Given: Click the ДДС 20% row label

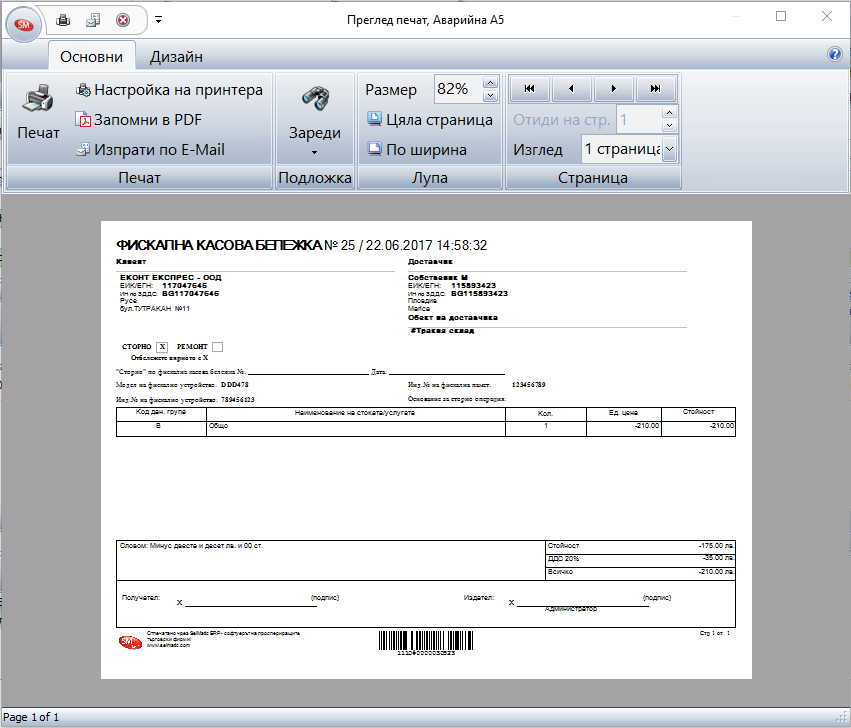Looking at the screenshot, I should (564, 559).
